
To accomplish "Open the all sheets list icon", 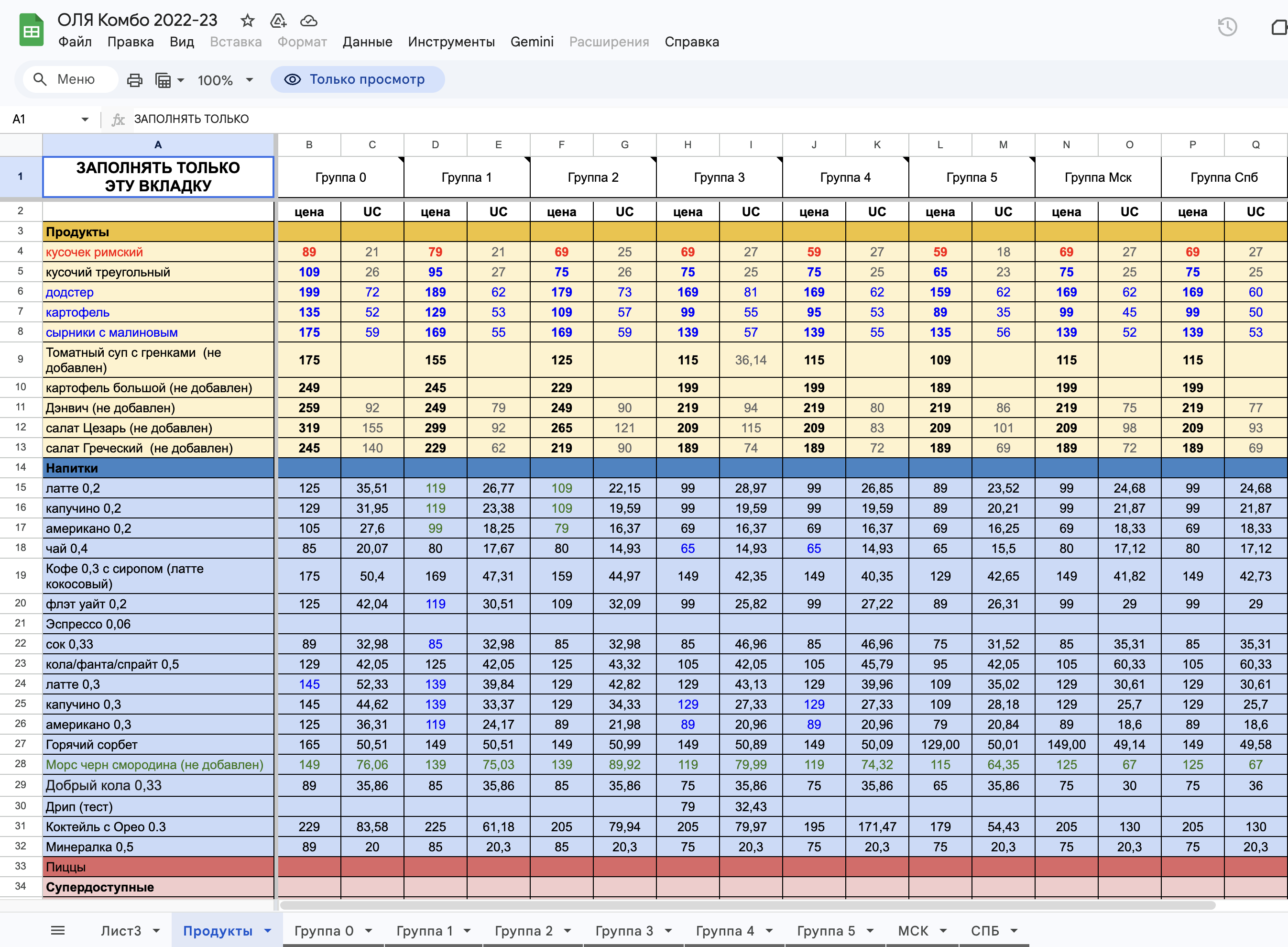I will (x=58, y=930).
